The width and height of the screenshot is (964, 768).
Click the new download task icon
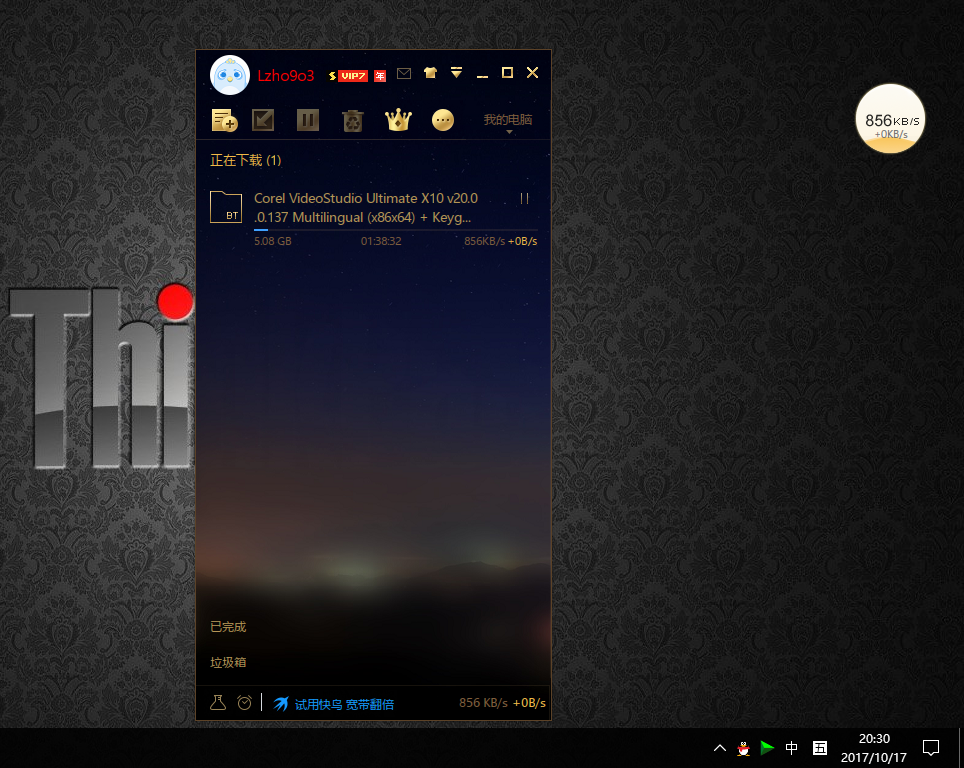[224, 120]
